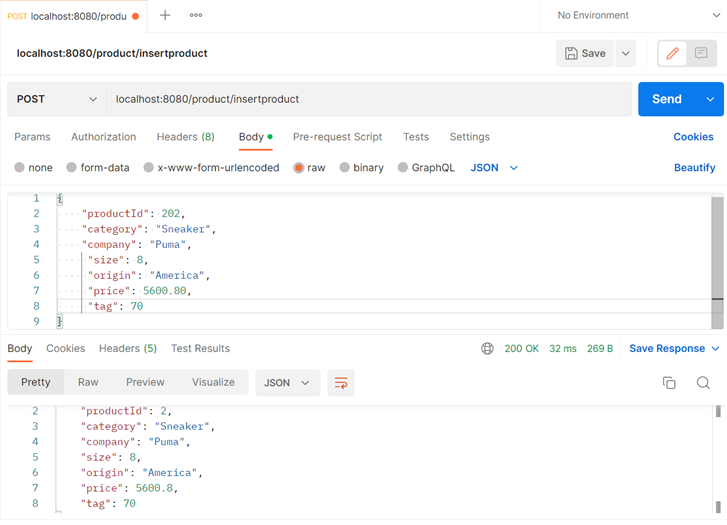This screenshot has width=727, height=525.
Task: Click the request name localhost:8080/product/insertproduct title
Action: [112, 53]
